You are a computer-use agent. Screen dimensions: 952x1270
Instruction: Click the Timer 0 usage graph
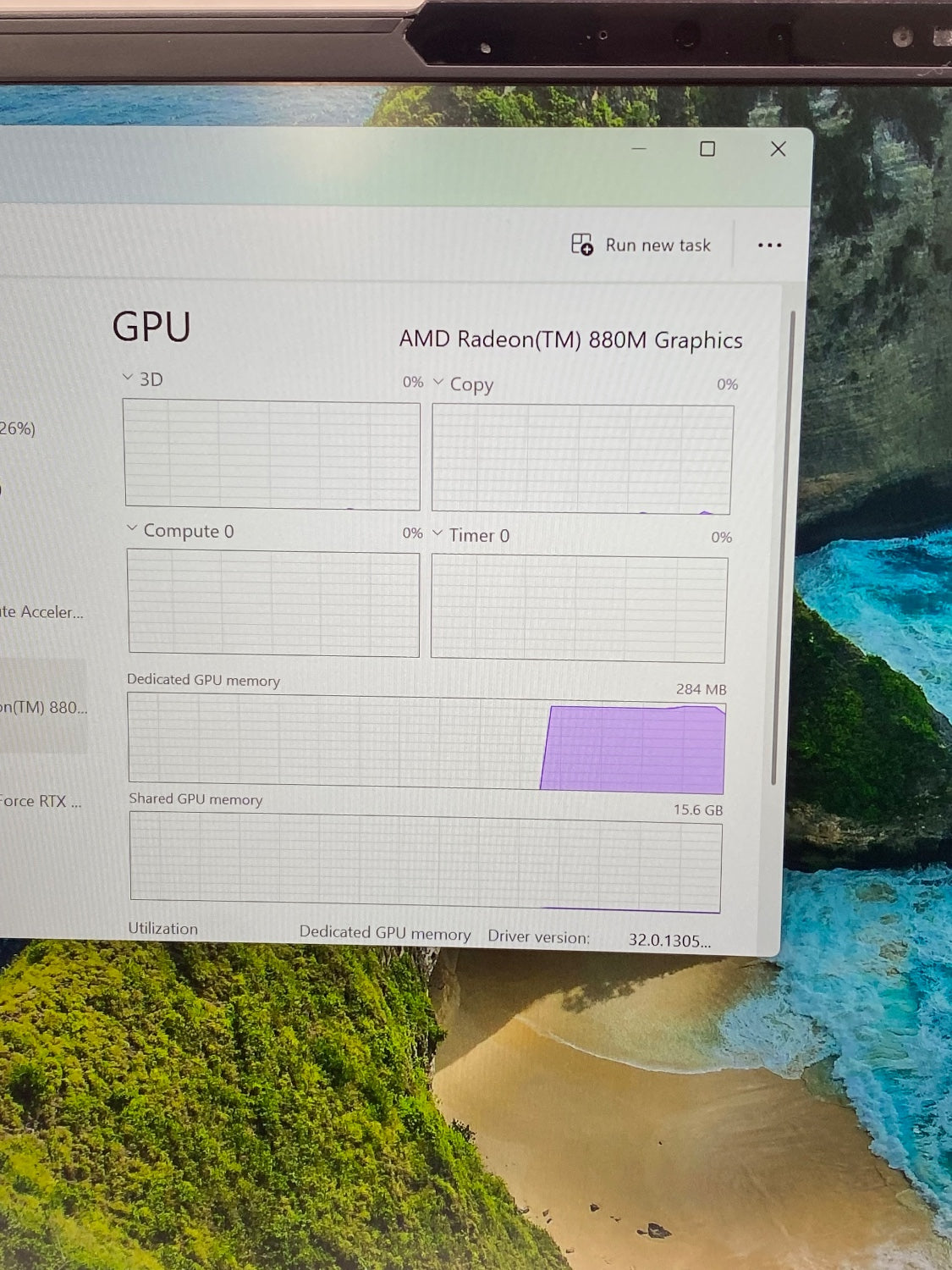tap(579, 608)
